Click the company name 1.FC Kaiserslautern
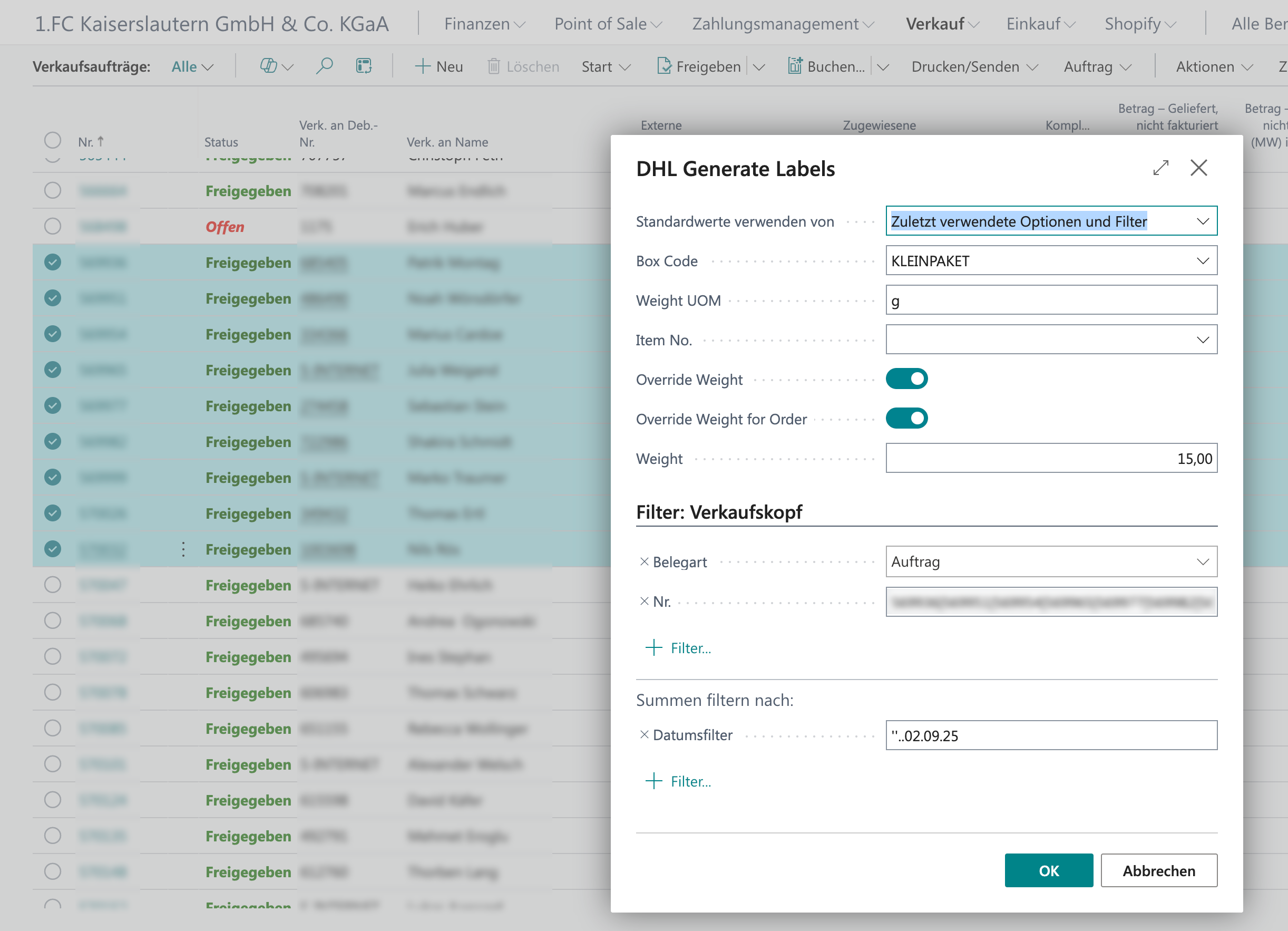The width and height of the screenshot is (1288, 931). (x=212, y=24)
